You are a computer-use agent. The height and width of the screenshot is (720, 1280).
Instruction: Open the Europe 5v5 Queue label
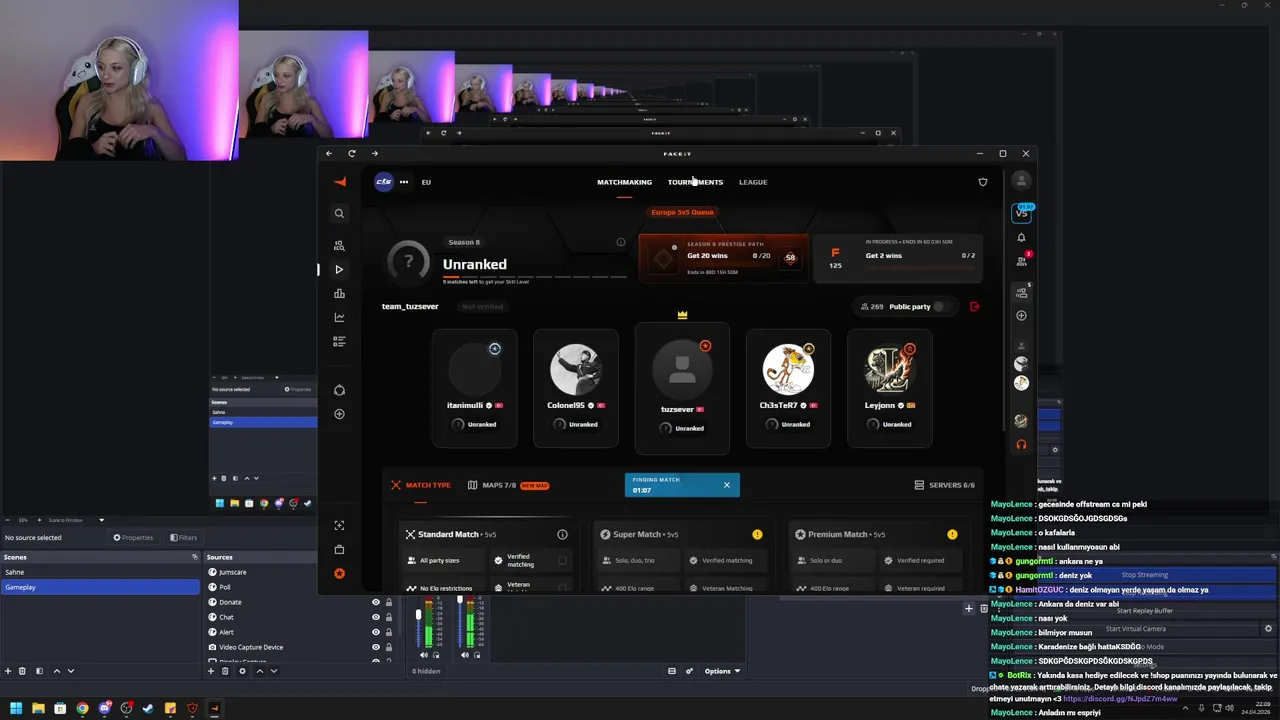(x=683, y=212)
